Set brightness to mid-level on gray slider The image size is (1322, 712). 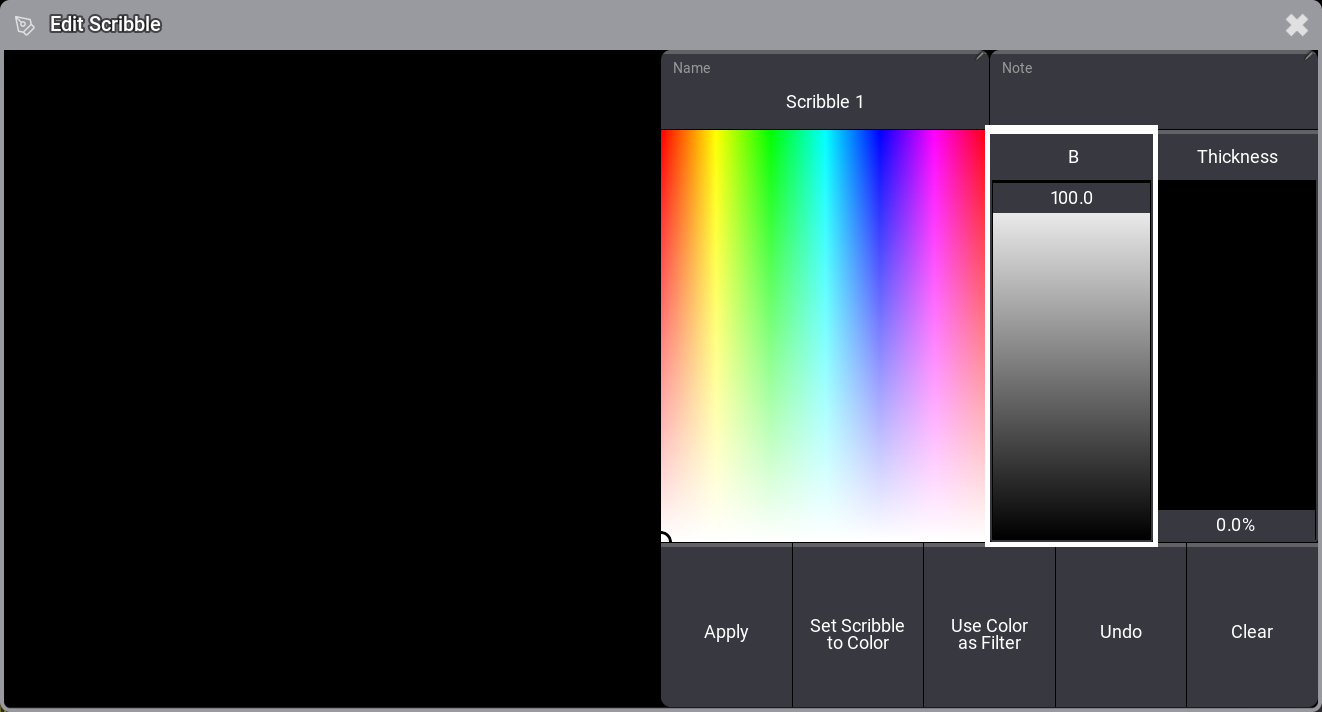1071,376
